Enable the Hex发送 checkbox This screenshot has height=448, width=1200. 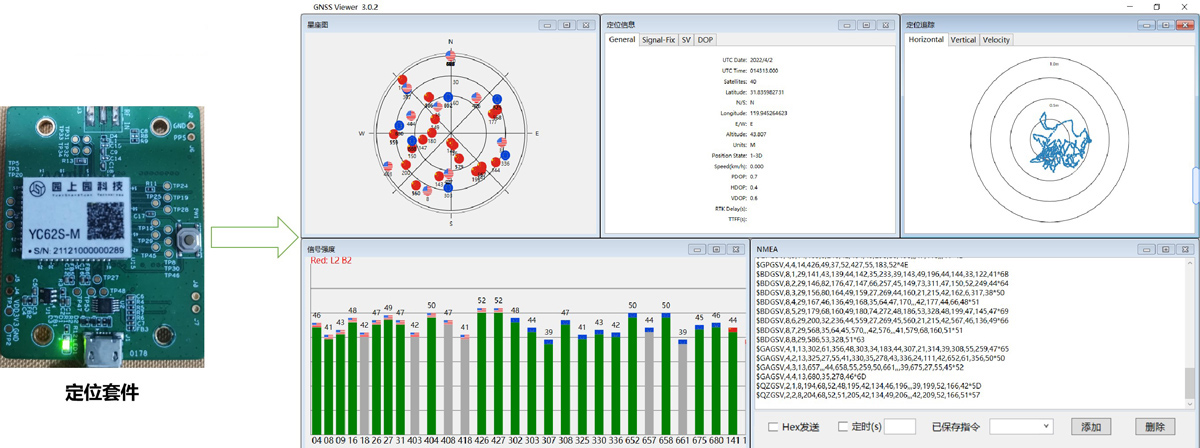(774, 427)
